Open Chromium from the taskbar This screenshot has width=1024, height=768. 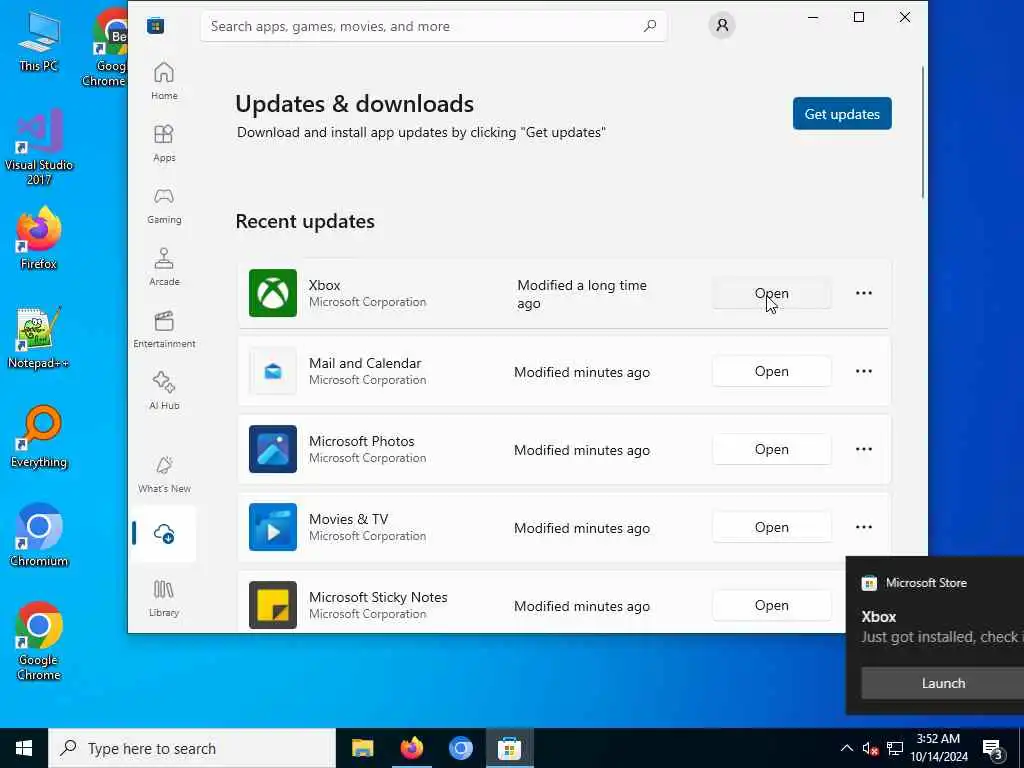[460, 748]
